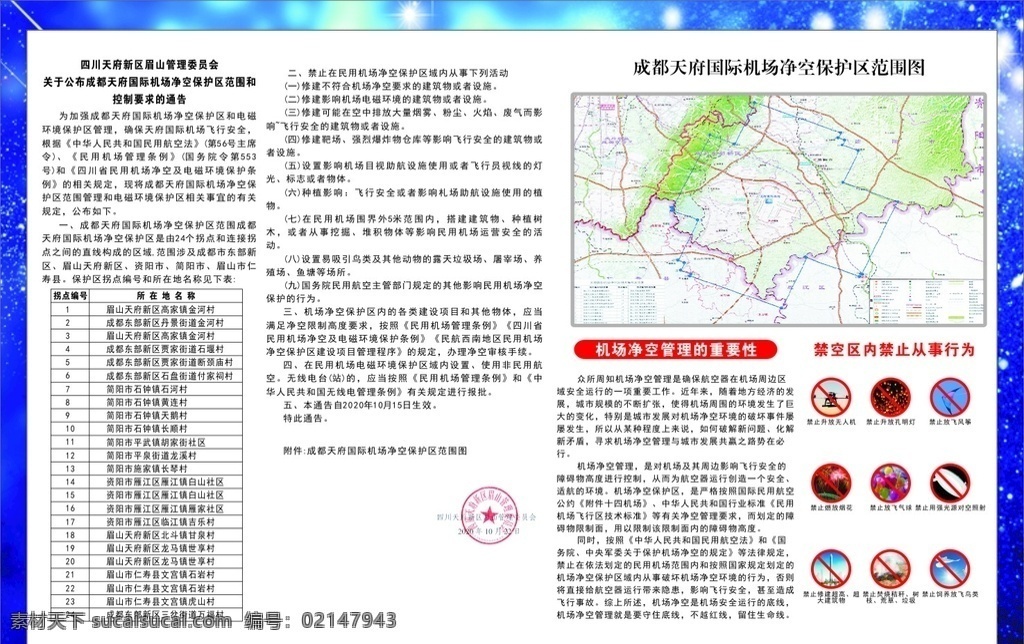
Task: Select the no sky lantern icon 禁止升放孔明灯
Action: click(x=890, y=397)
